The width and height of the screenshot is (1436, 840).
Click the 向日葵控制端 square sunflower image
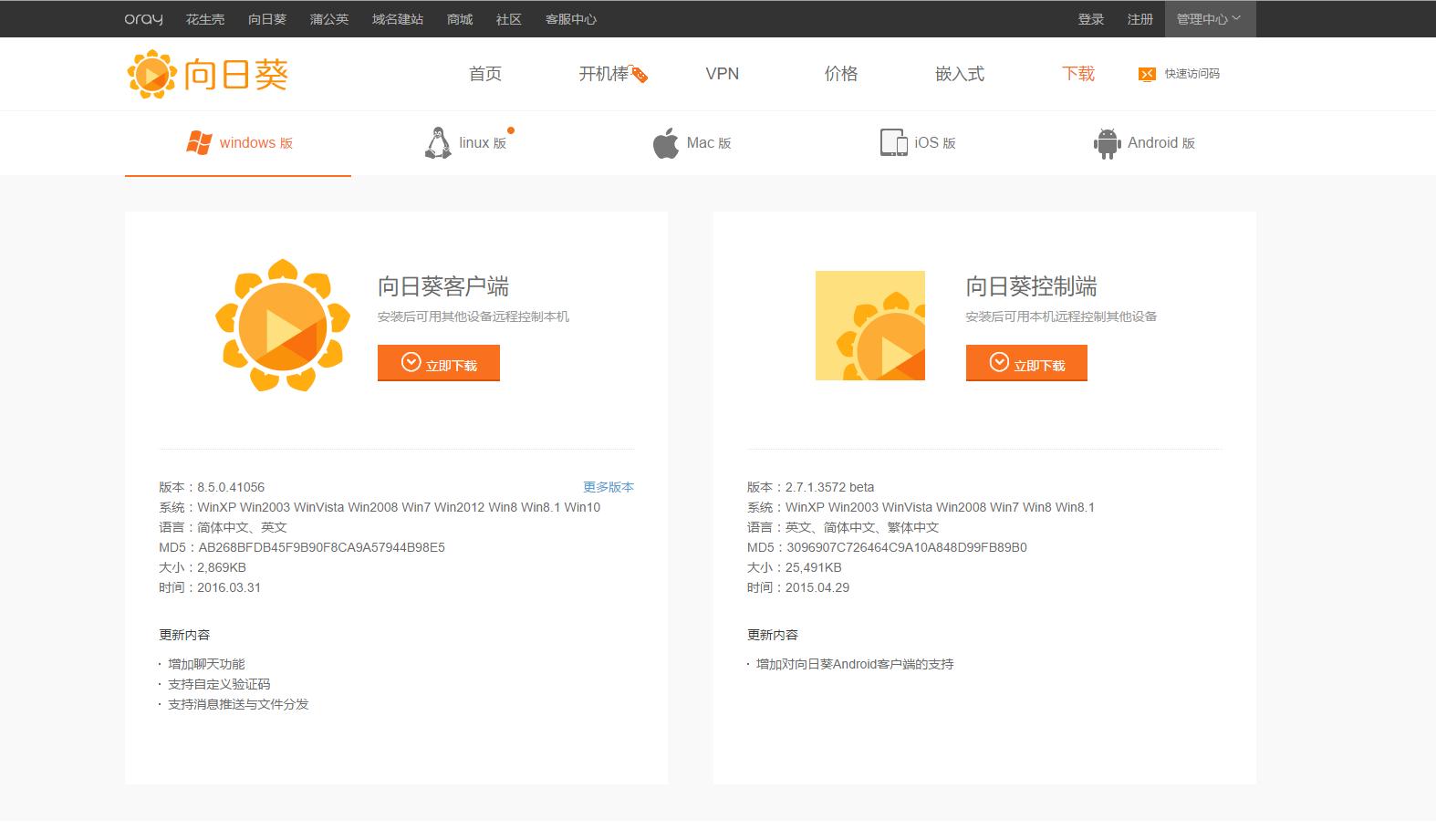(870, 326)
